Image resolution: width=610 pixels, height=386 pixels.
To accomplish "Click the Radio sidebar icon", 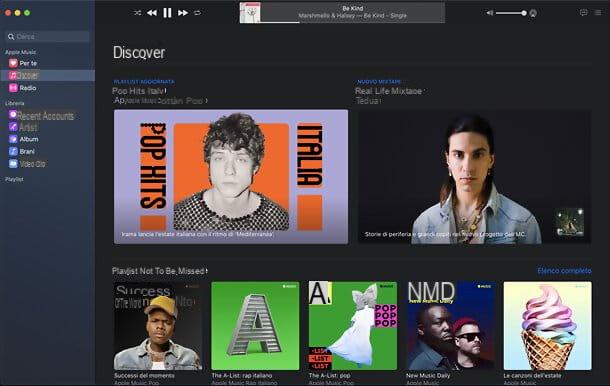I will coord(13,88).
